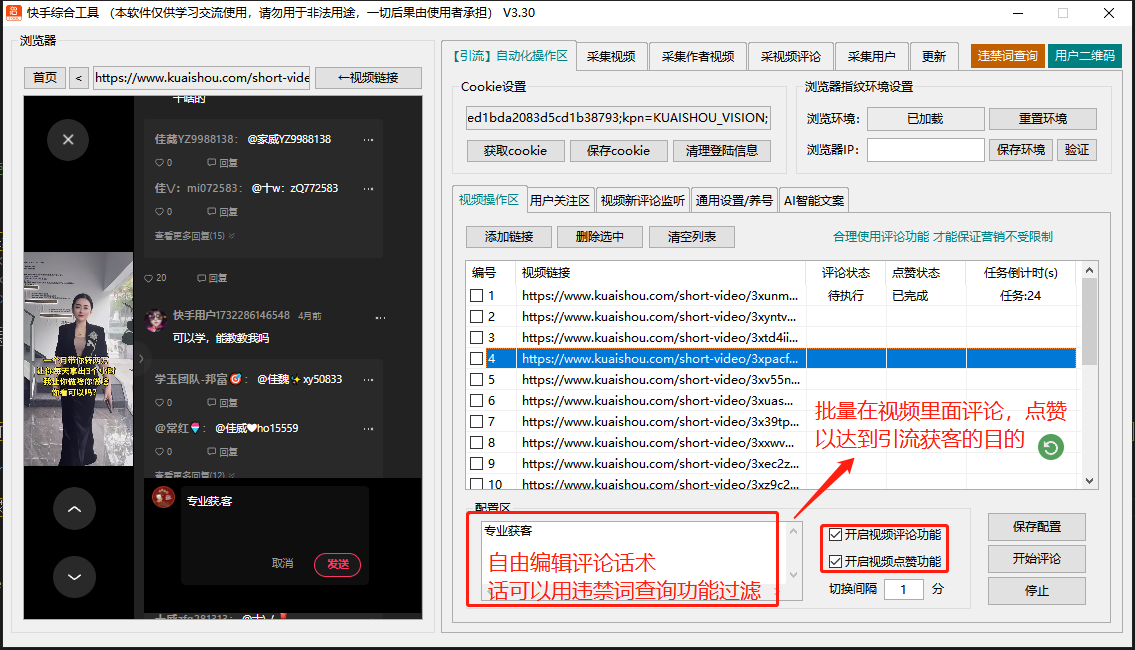Click the up arrow circle on the video preview
Image resolution: width=1135 pixels, height=650 pixels.
(x=74, y=509)
